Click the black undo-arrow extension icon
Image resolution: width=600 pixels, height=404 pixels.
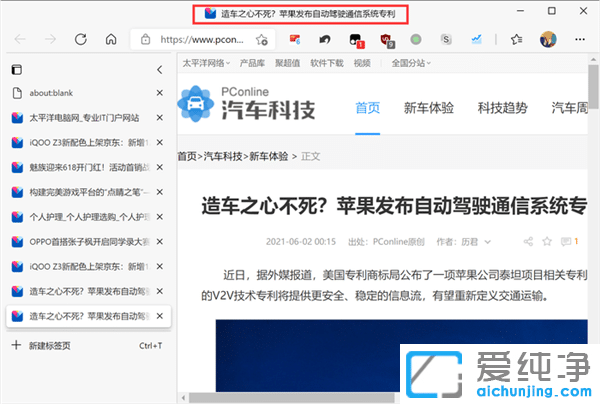click(x=325, y=39)
